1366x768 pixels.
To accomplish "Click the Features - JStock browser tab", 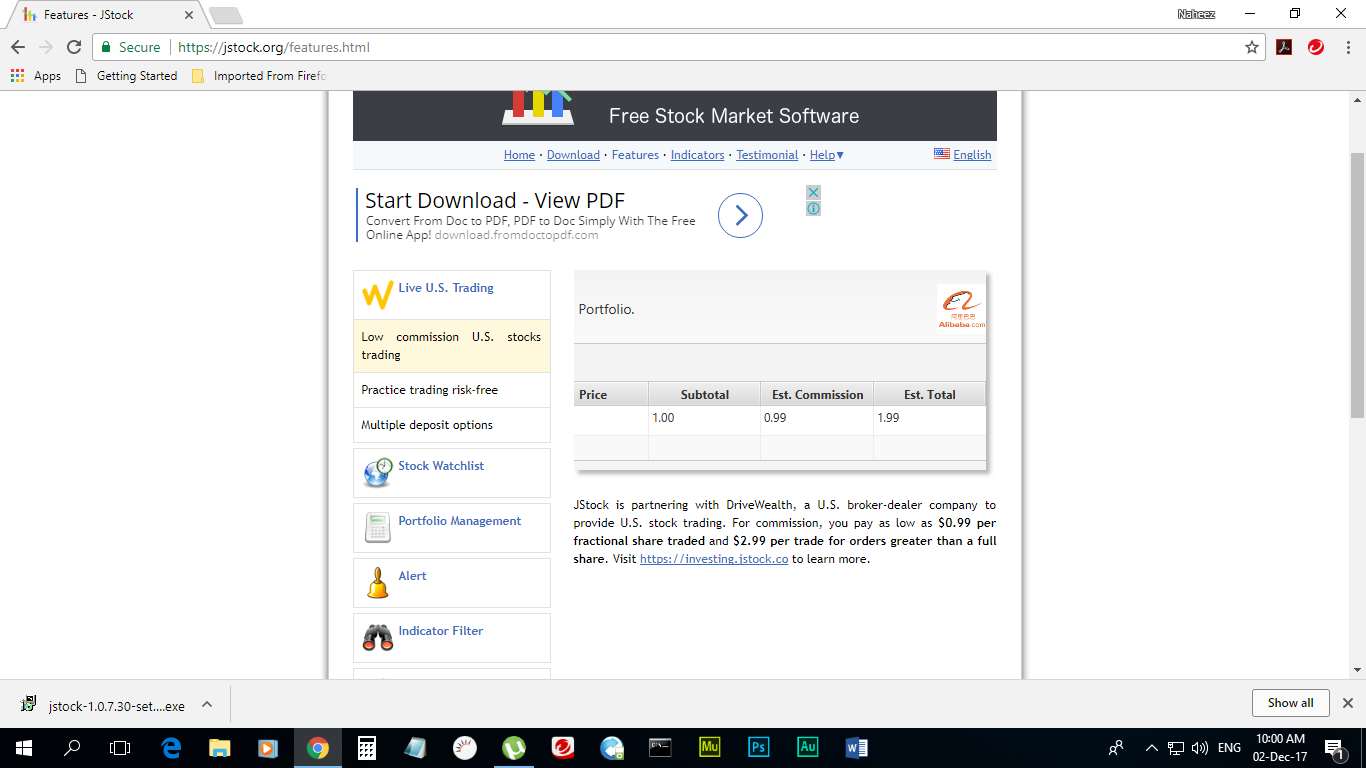I will pos(105,15).
